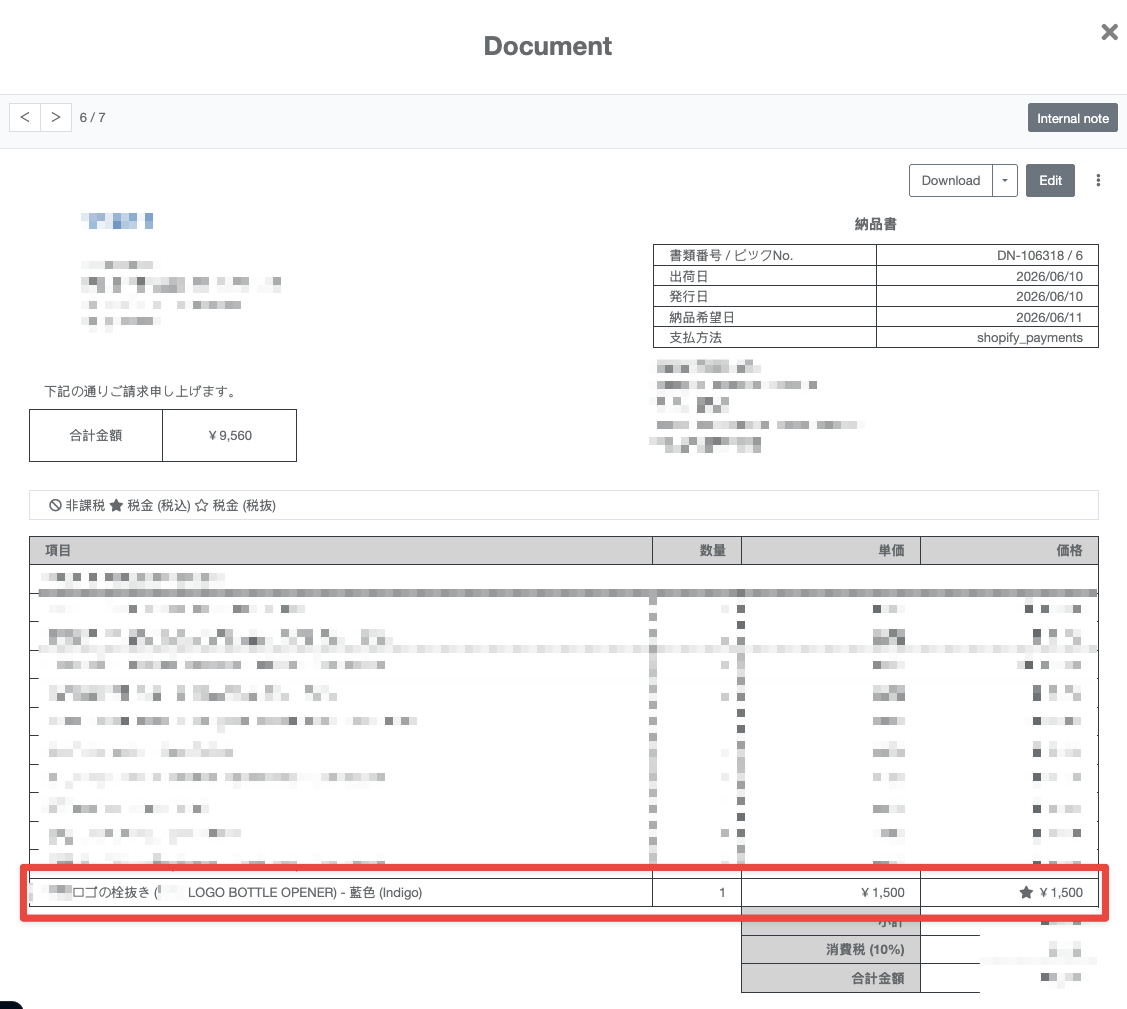Click the 出荷日 date 2026/06/10
This screenshot has height=1009, width=1127.
coord(1049,276)
